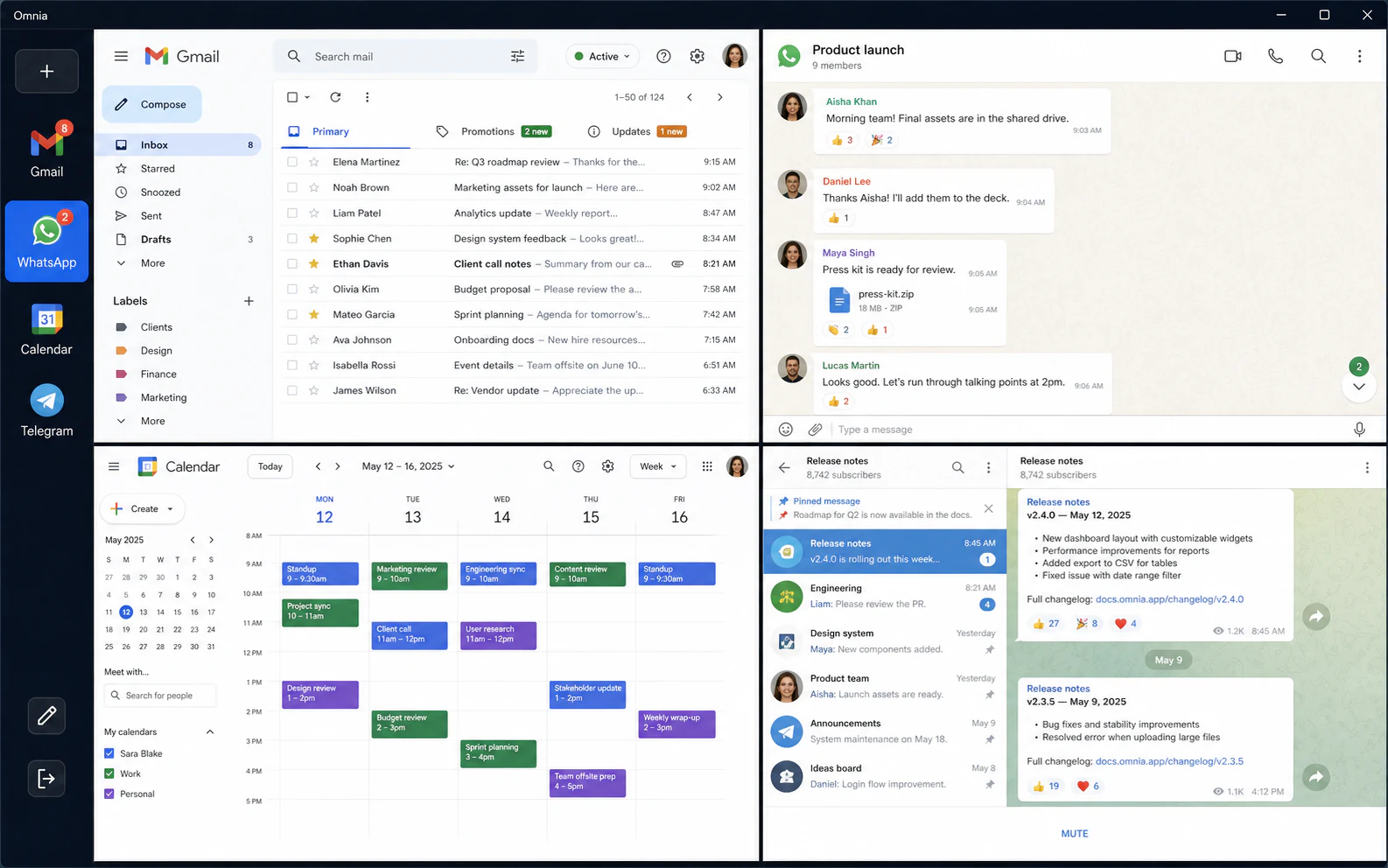Search within the Product launch chat
Screen dimensions: 1388x868
[1318, 56]
